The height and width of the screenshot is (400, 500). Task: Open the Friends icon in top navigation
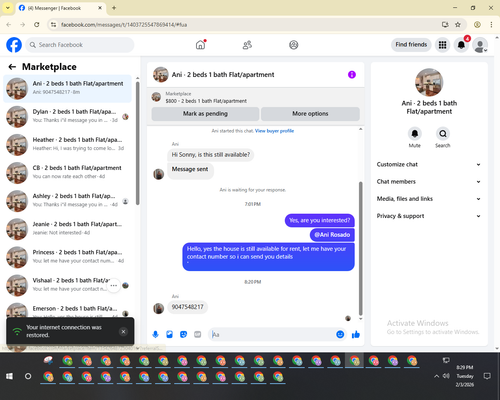click(247, 45)
